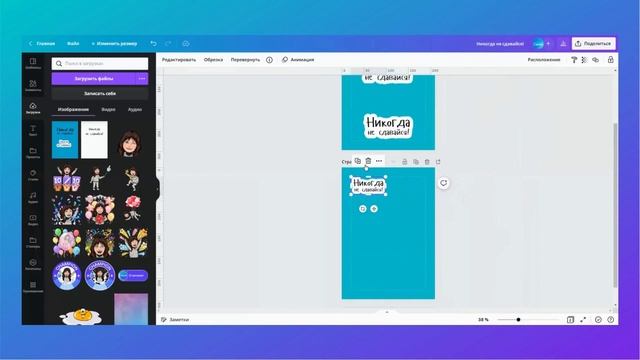
Task: Click the copy style paint-roller icon
Action: 574,60
